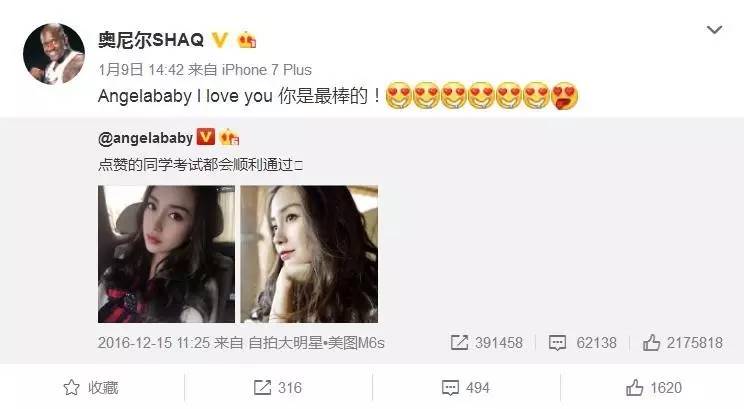Image resolution: width=744 pixels, height=409 pixels.
Task: Open the 奥尼尔SHAQ username link
Action: coord(151,39)
